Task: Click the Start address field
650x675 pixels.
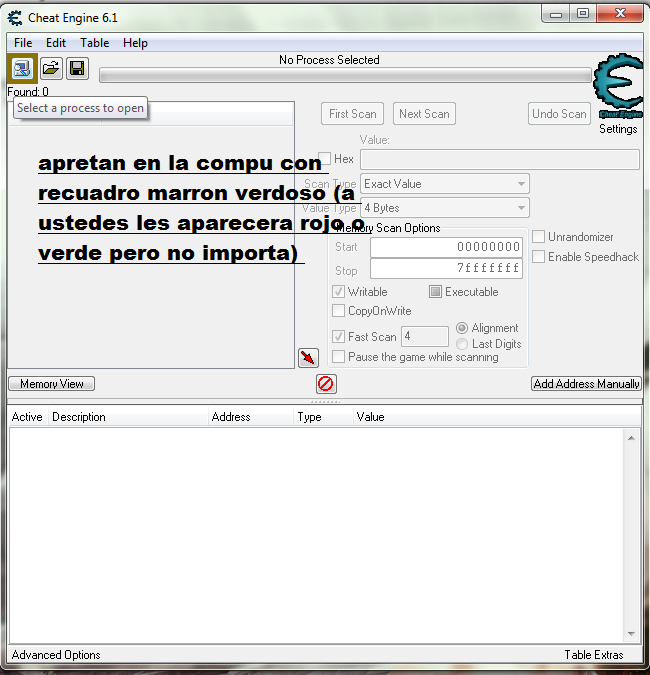Action: tap(446, 247)
